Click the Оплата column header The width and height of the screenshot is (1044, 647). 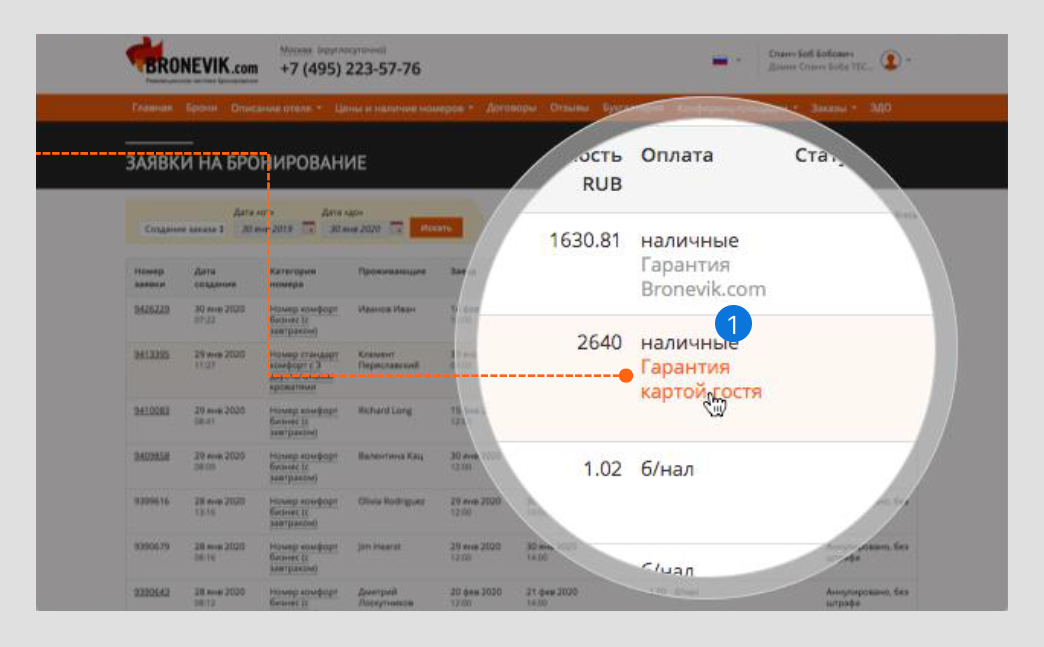676,155
